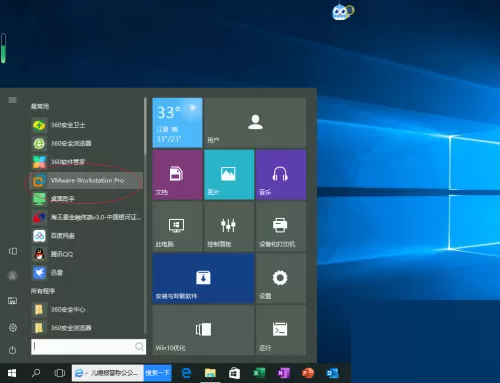Image resolution: width=500 pixels, height=383 pixels.
Task: Expand the 360安全中心 folder
Action: [86, 310]
